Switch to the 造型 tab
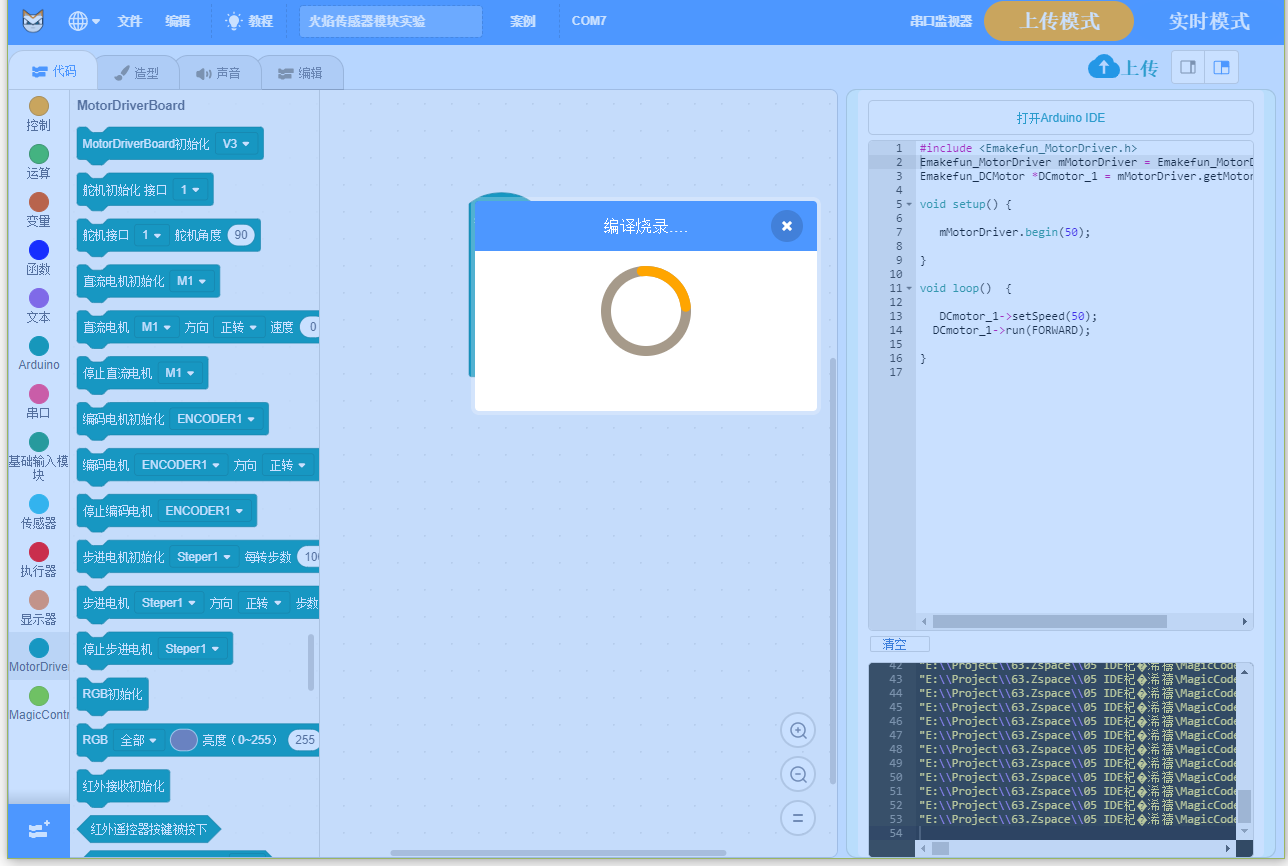The height and width of the screenshot is (866, 1288). [x=137, y=73]
